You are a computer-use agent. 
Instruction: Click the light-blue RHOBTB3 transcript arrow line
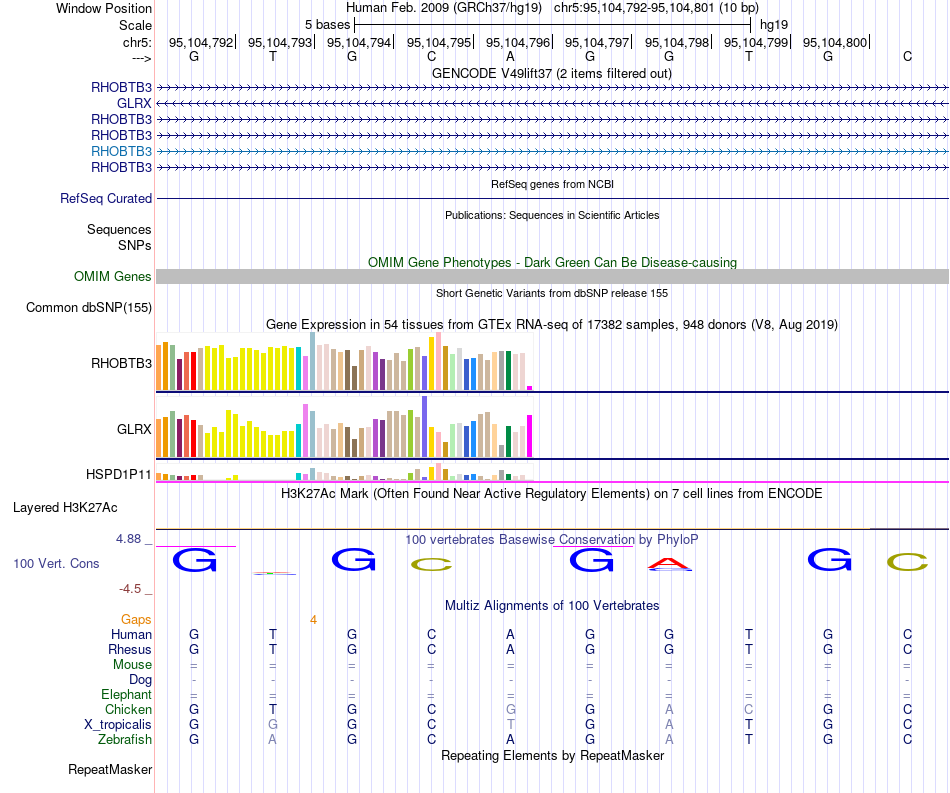click(552, 151)
